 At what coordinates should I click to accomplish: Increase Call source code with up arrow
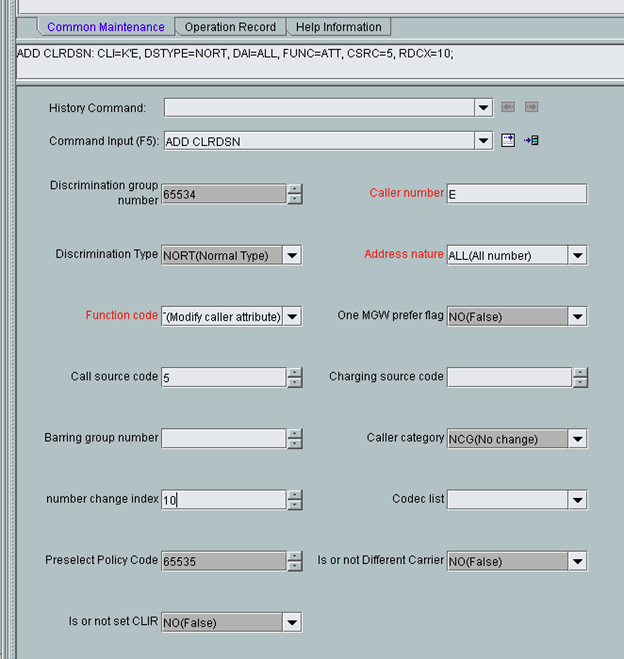click(295, 372)
